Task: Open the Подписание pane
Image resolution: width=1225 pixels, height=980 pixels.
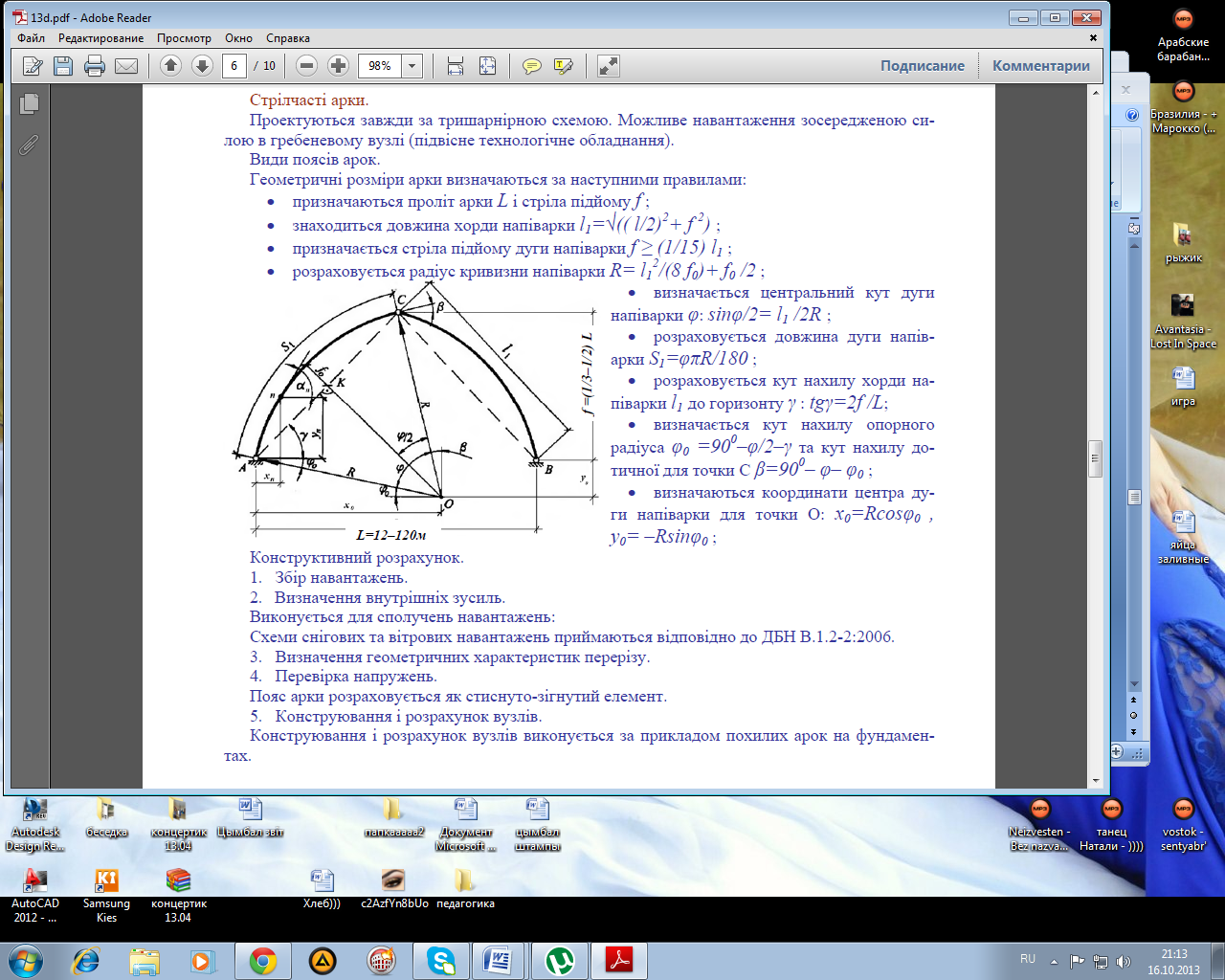Action: (922, 66)
